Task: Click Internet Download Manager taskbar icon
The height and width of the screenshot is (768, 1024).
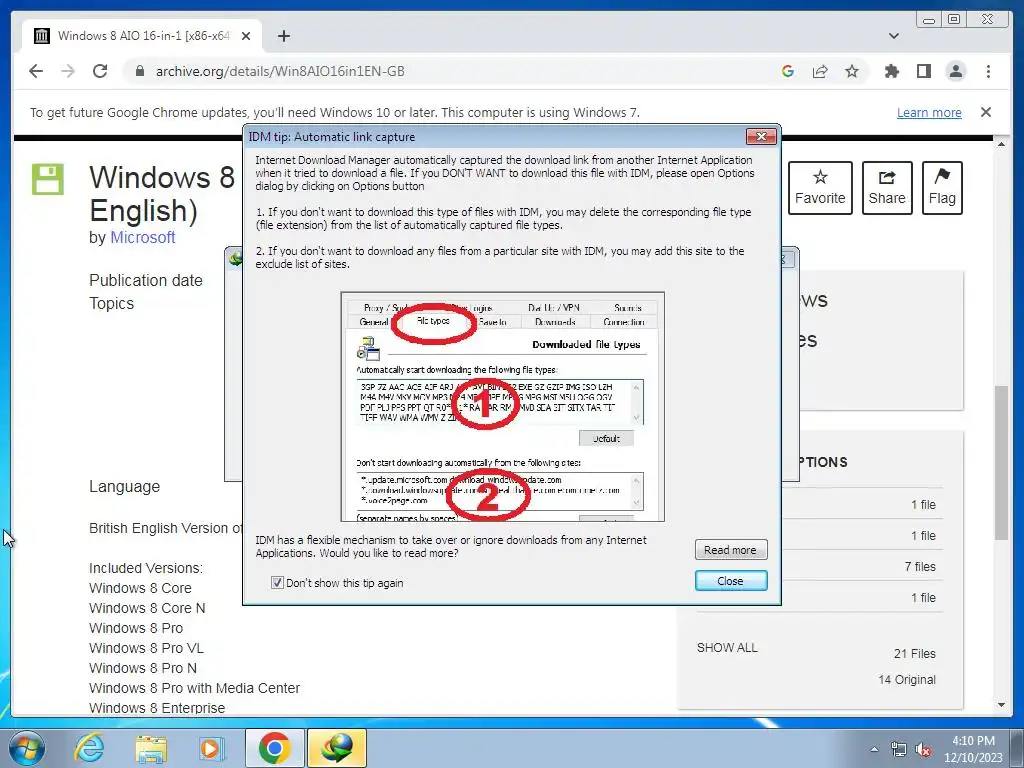Action: pyautogui.click(x=336, y=748)
